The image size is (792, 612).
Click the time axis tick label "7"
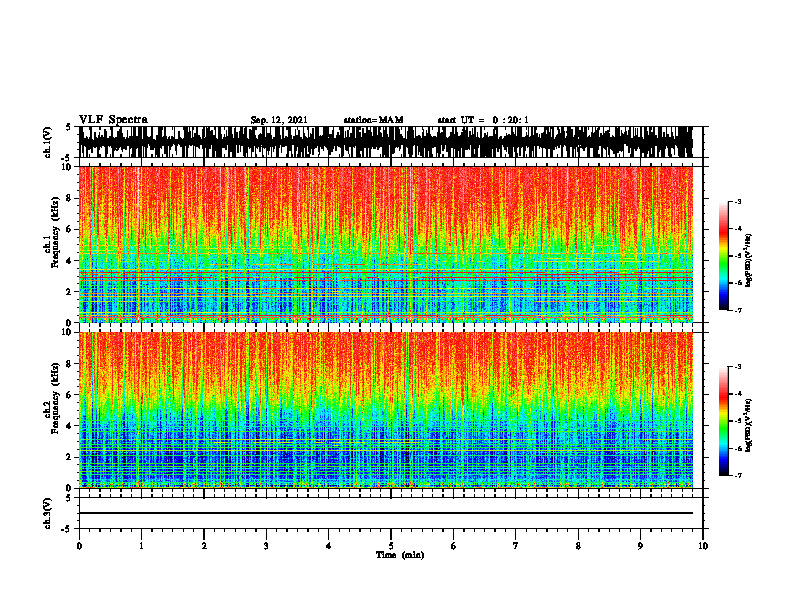pyautogui.click(x=516, y=546)
